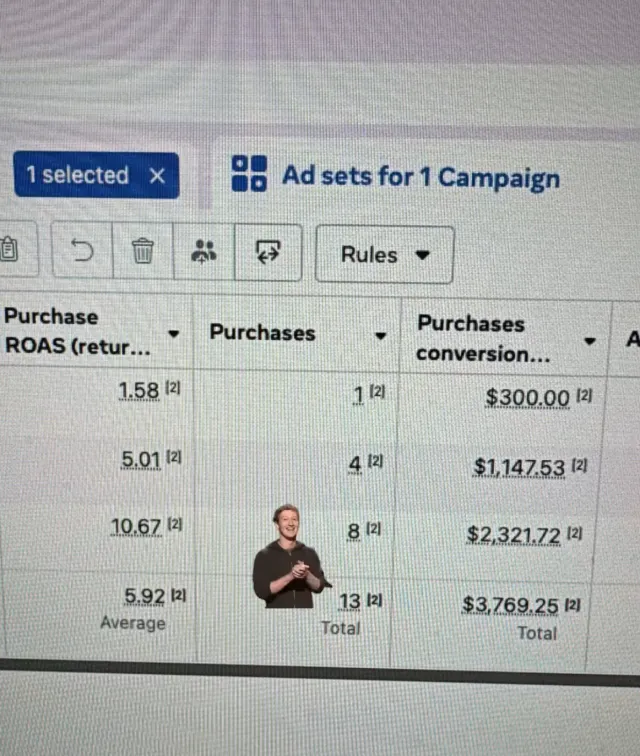
Task: Select the 1 selected campaigns tab
Action: (x=96, y=175)
